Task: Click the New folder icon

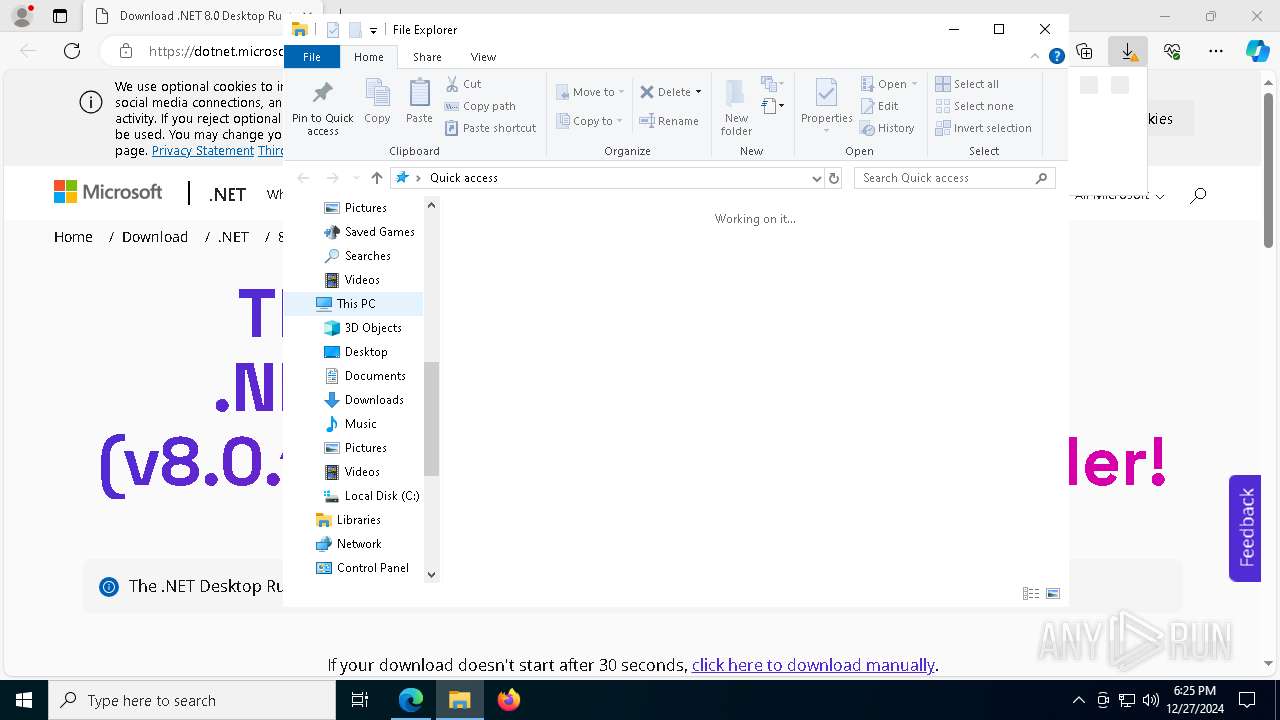Action: click(736, 107)
